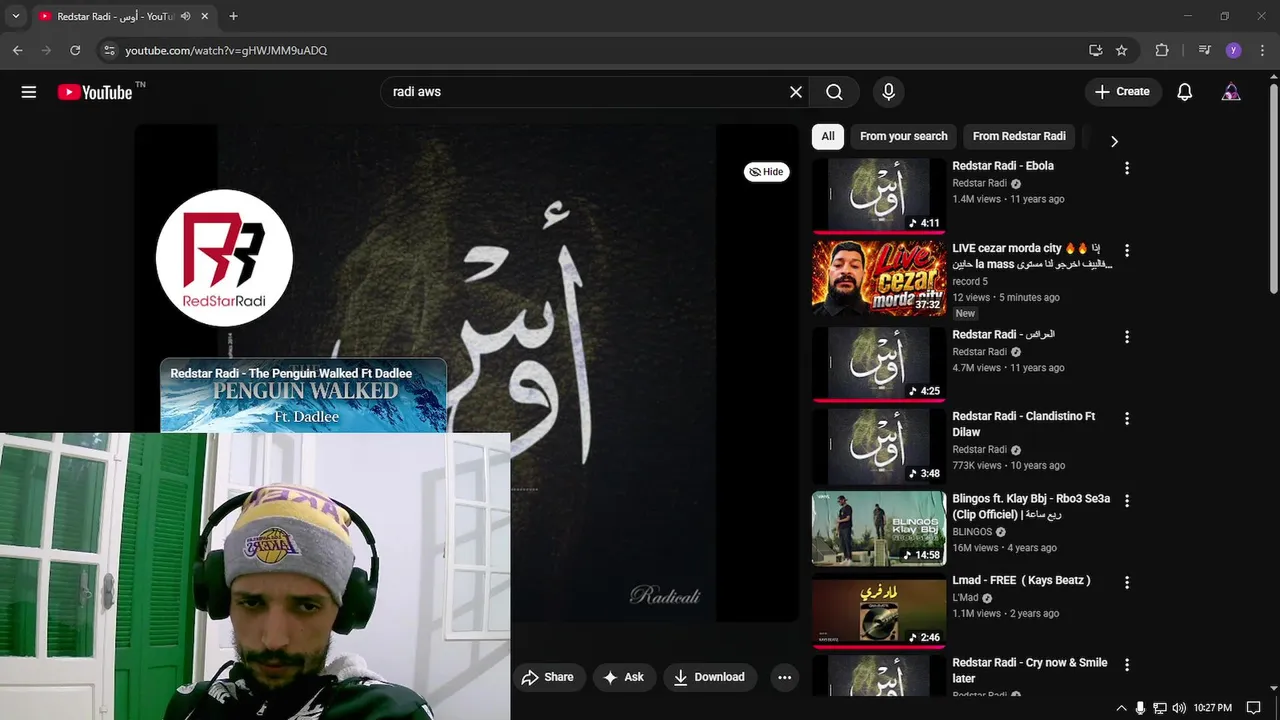Open options for Lmad - FREE
The width and height of the screenshot is (1280, 720).
tap(1127, 582)
